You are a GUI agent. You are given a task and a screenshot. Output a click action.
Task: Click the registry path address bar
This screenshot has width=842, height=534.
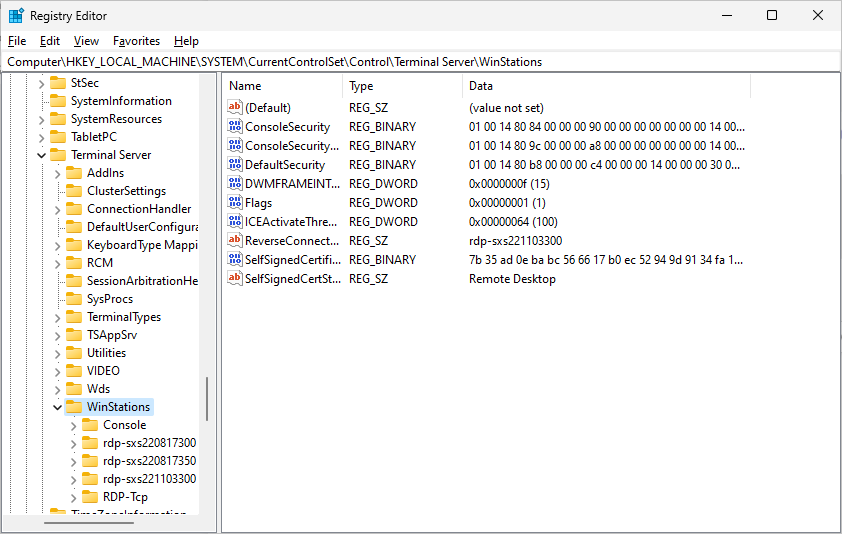point(421,62)
